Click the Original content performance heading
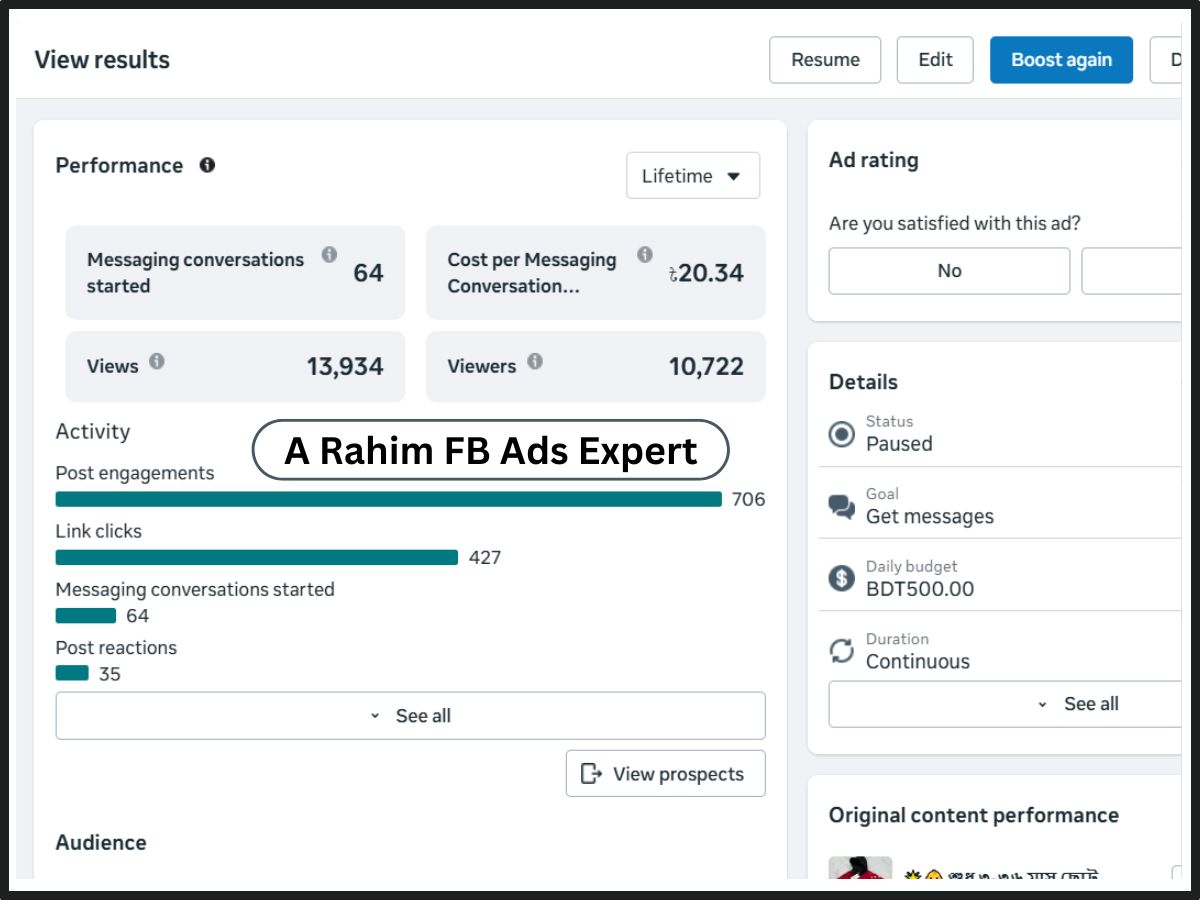 coord(974,815)
